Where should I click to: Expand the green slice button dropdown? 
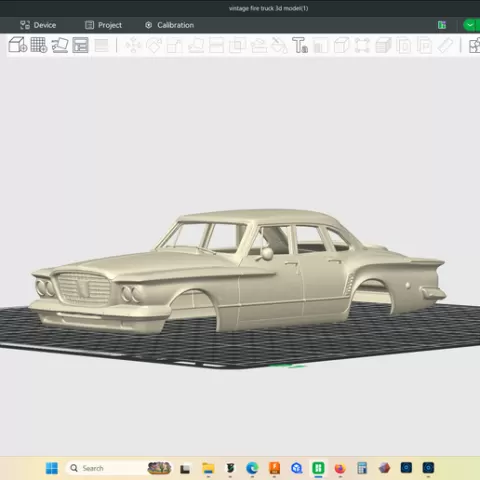470,25
